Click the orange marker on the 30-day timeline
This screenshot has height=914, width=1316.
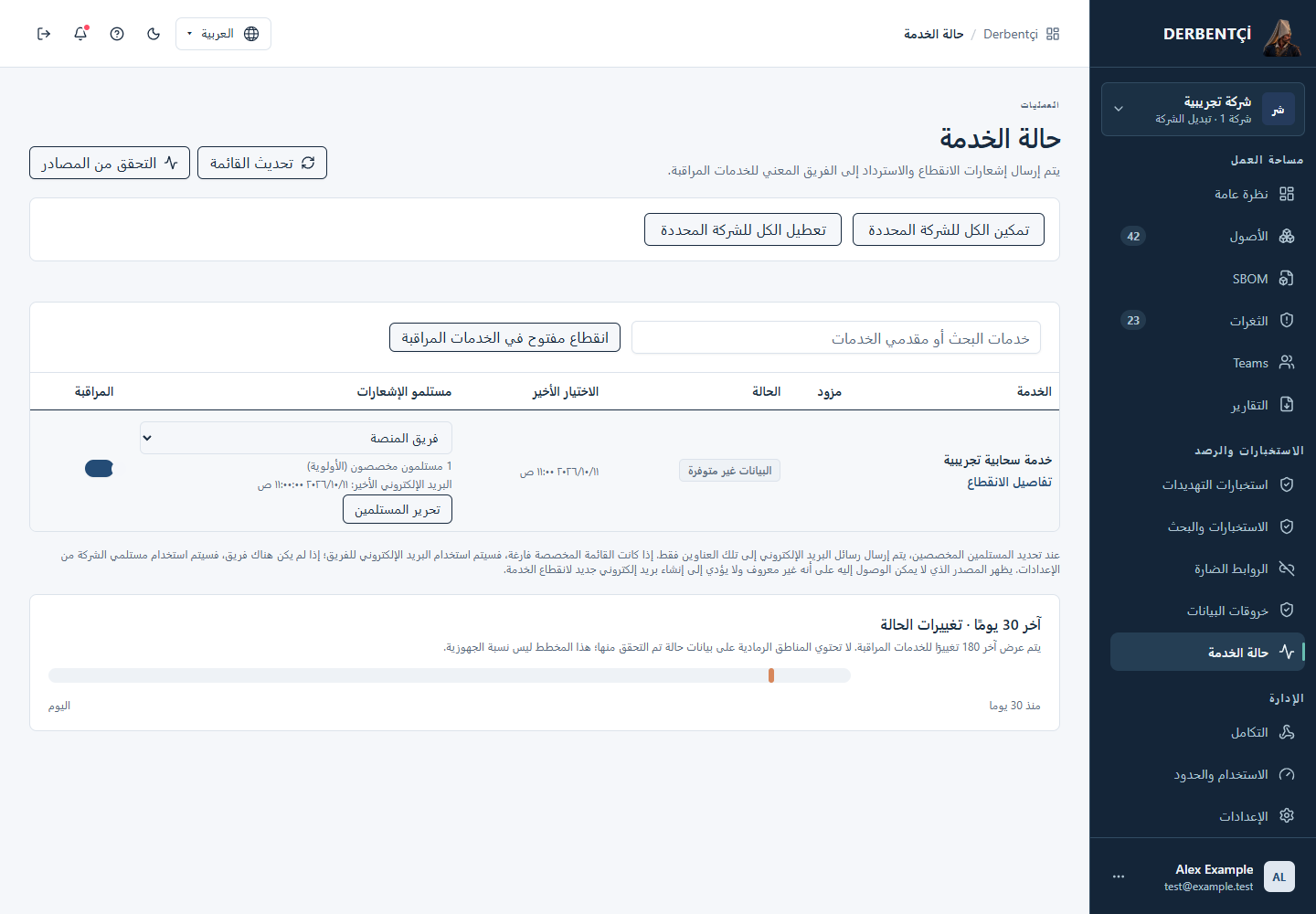771,675
